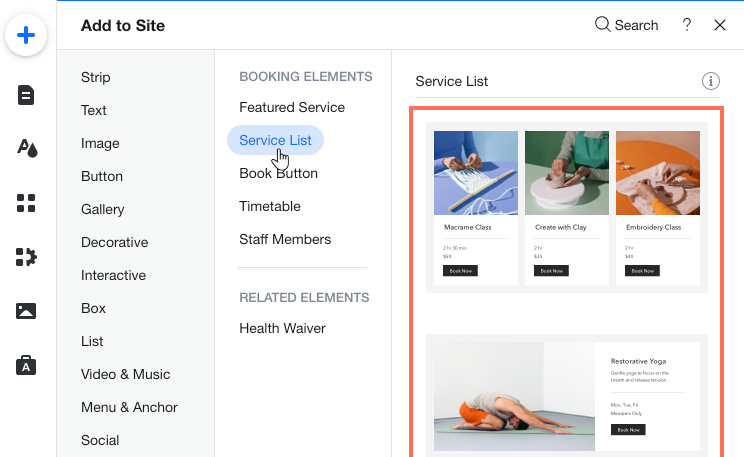Open the Site Design icon in sidebar
Image resolution: width=744 pixels, height=457 pixels.
[x=26, y=149]
